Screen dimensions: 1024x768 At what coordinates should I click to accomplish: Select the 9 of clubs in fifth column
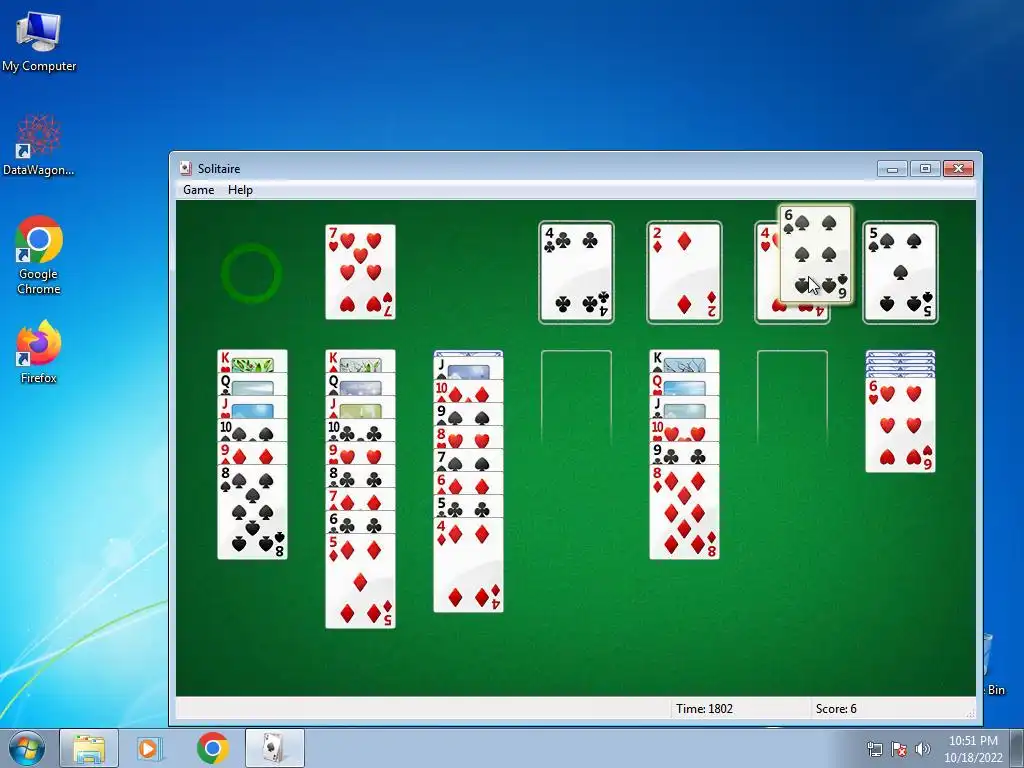pyautogui.click(x=684, y=453)
